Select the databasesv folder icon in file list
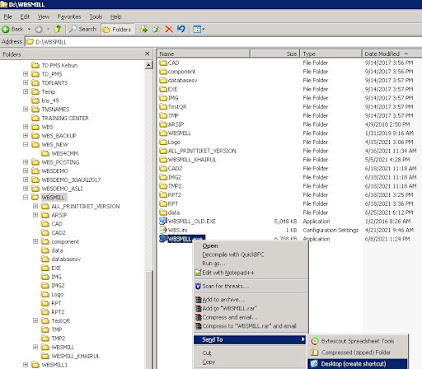This screenshot has width=422, height=369. pyautogui.click(x=163, y=80)
